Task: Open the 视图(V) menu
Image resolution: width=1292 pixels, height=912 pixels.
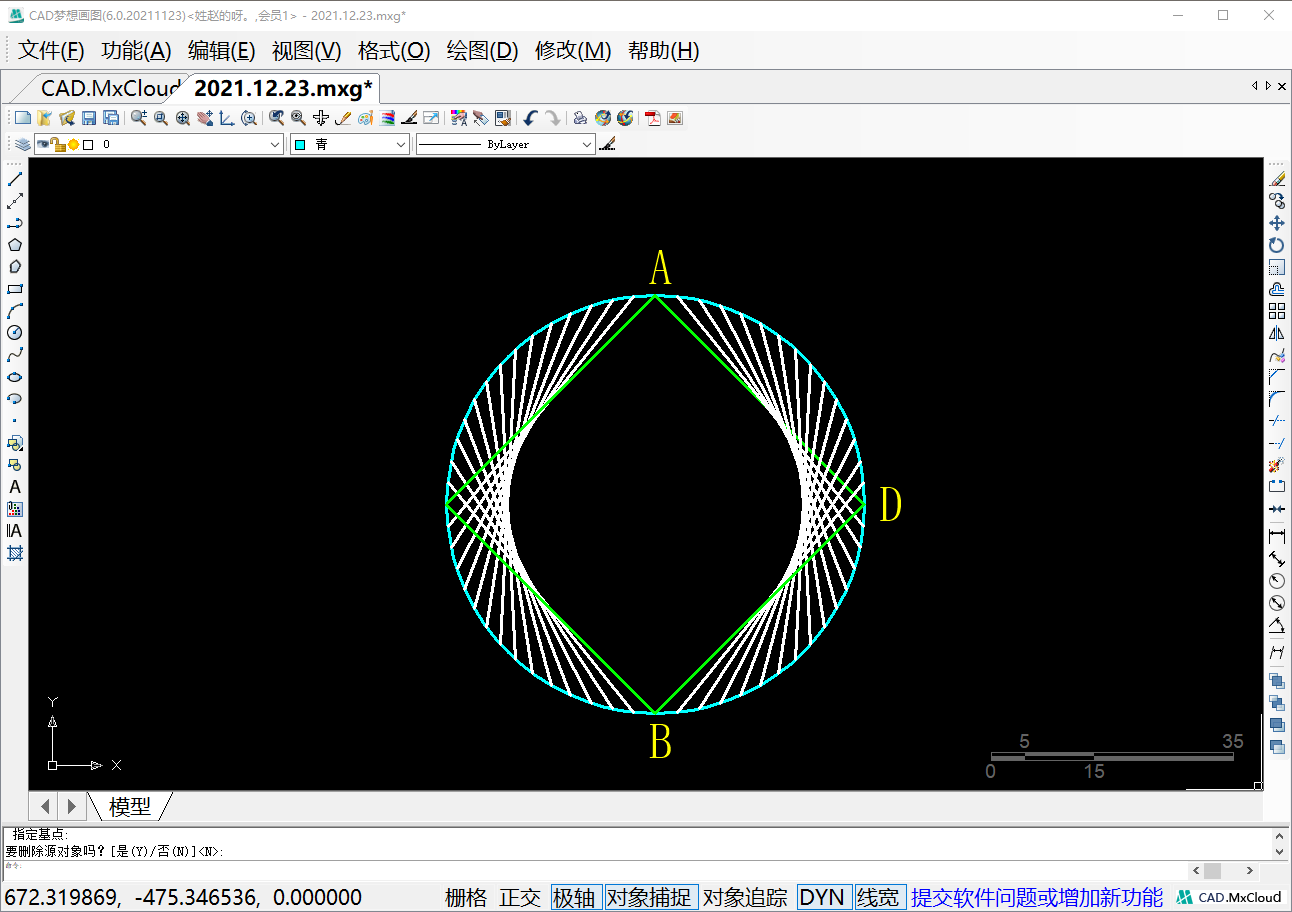Action: [306, 51]
